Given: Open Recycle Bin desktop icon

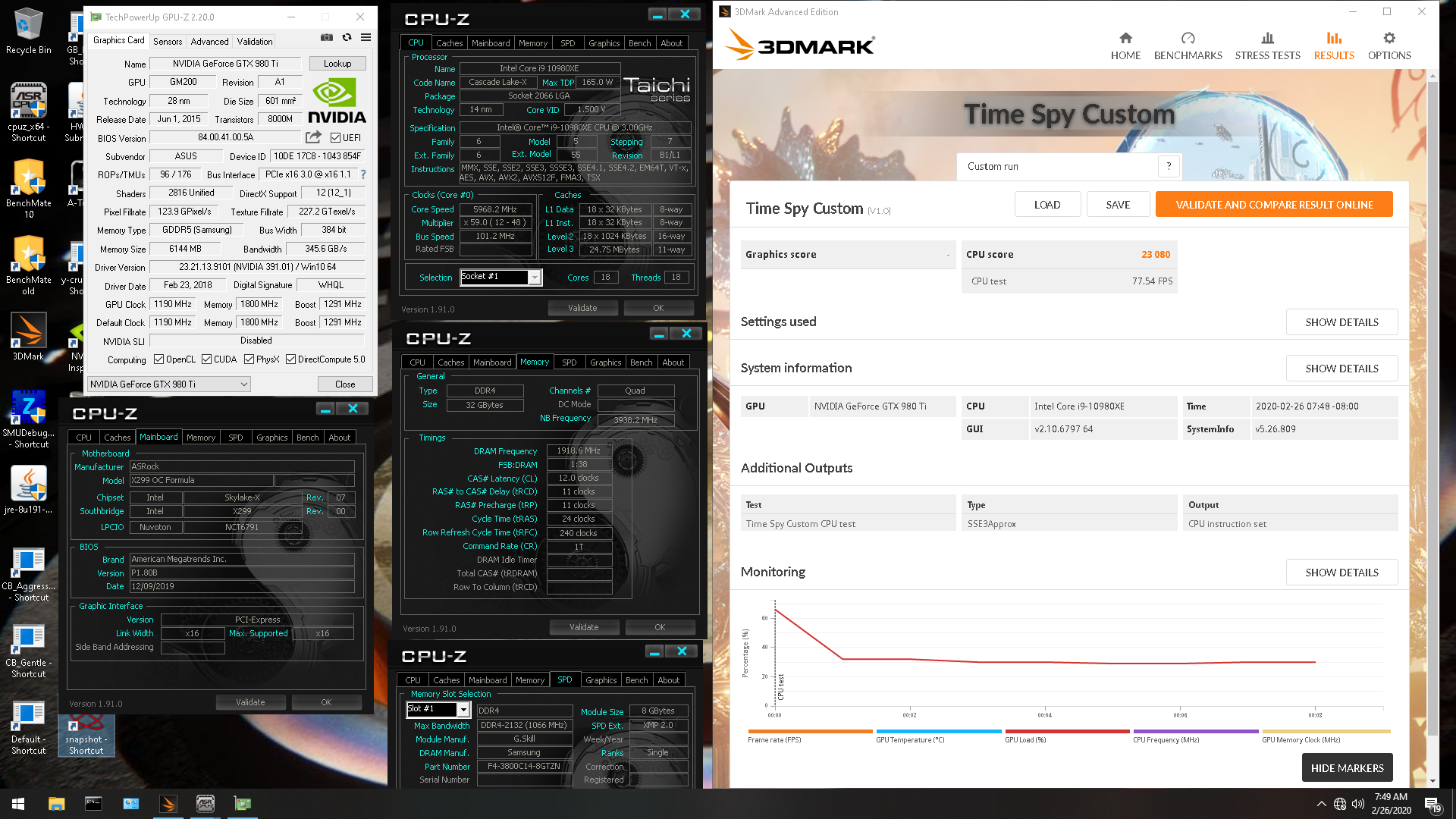Looking at the screenshot, I should [29, 32].
